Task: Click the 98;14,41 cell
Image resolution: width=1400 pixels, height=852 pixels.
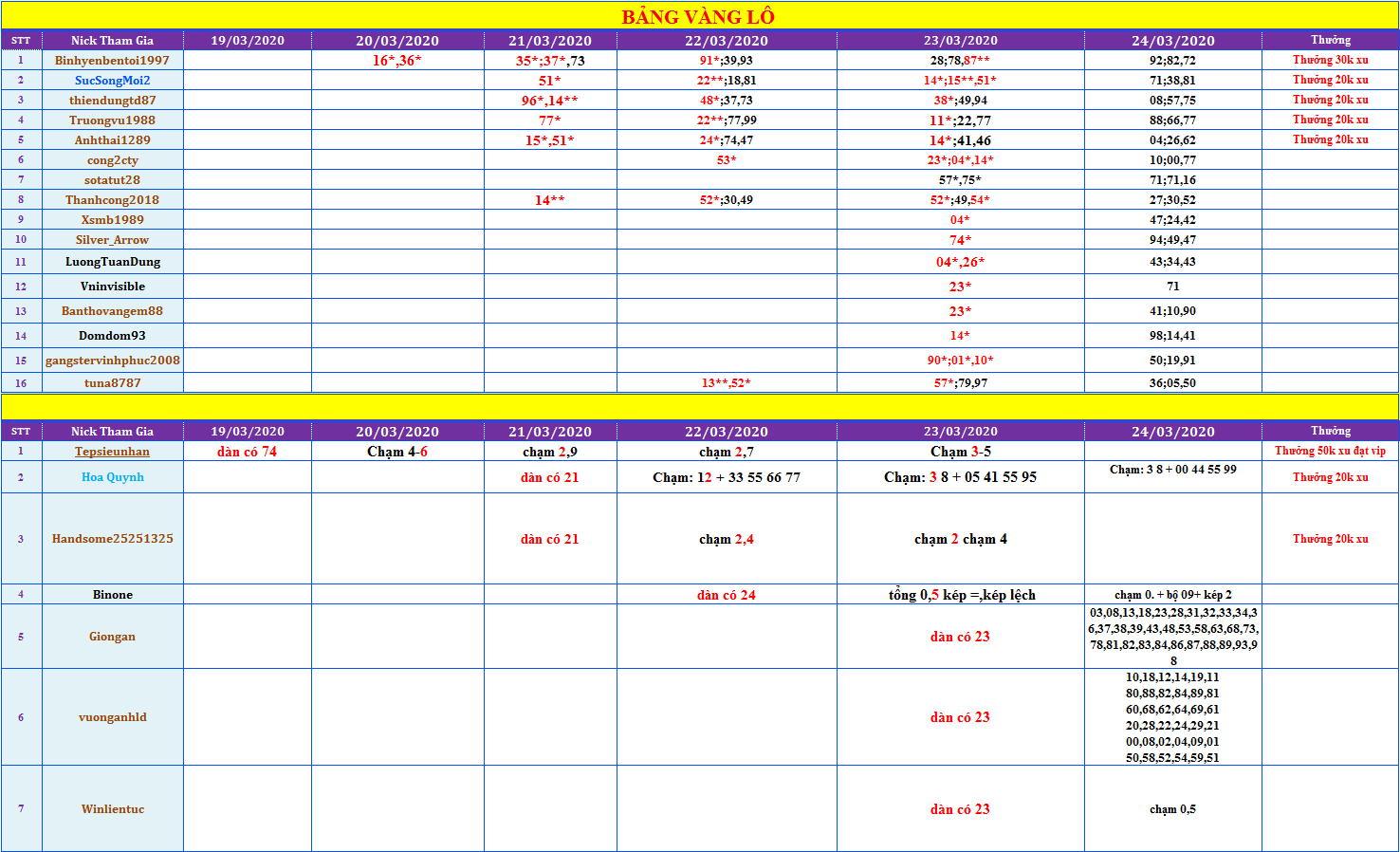Action: pyautogui.click(x=1172, y=335)
